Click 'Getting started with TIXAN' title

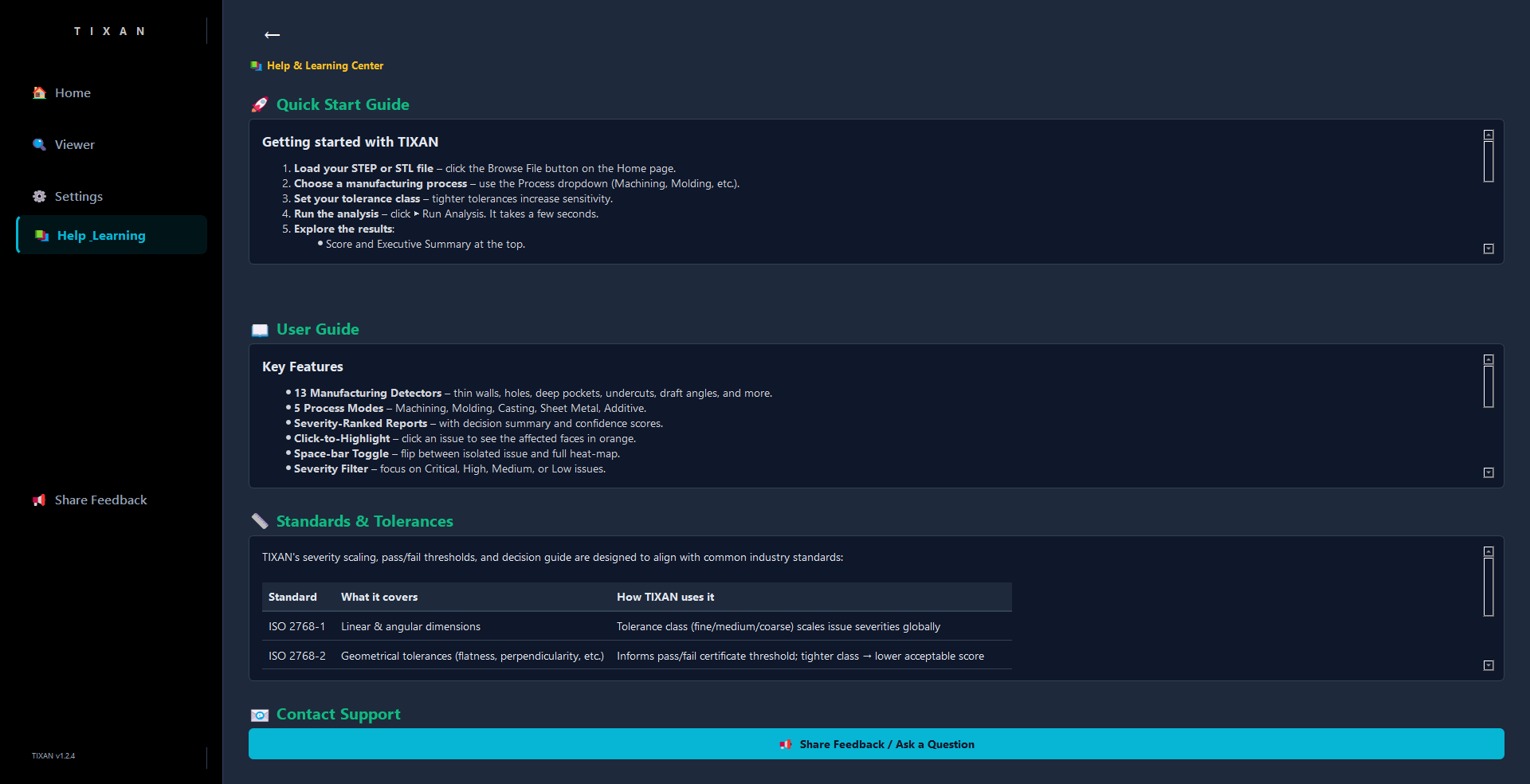(x=351, y=142)
